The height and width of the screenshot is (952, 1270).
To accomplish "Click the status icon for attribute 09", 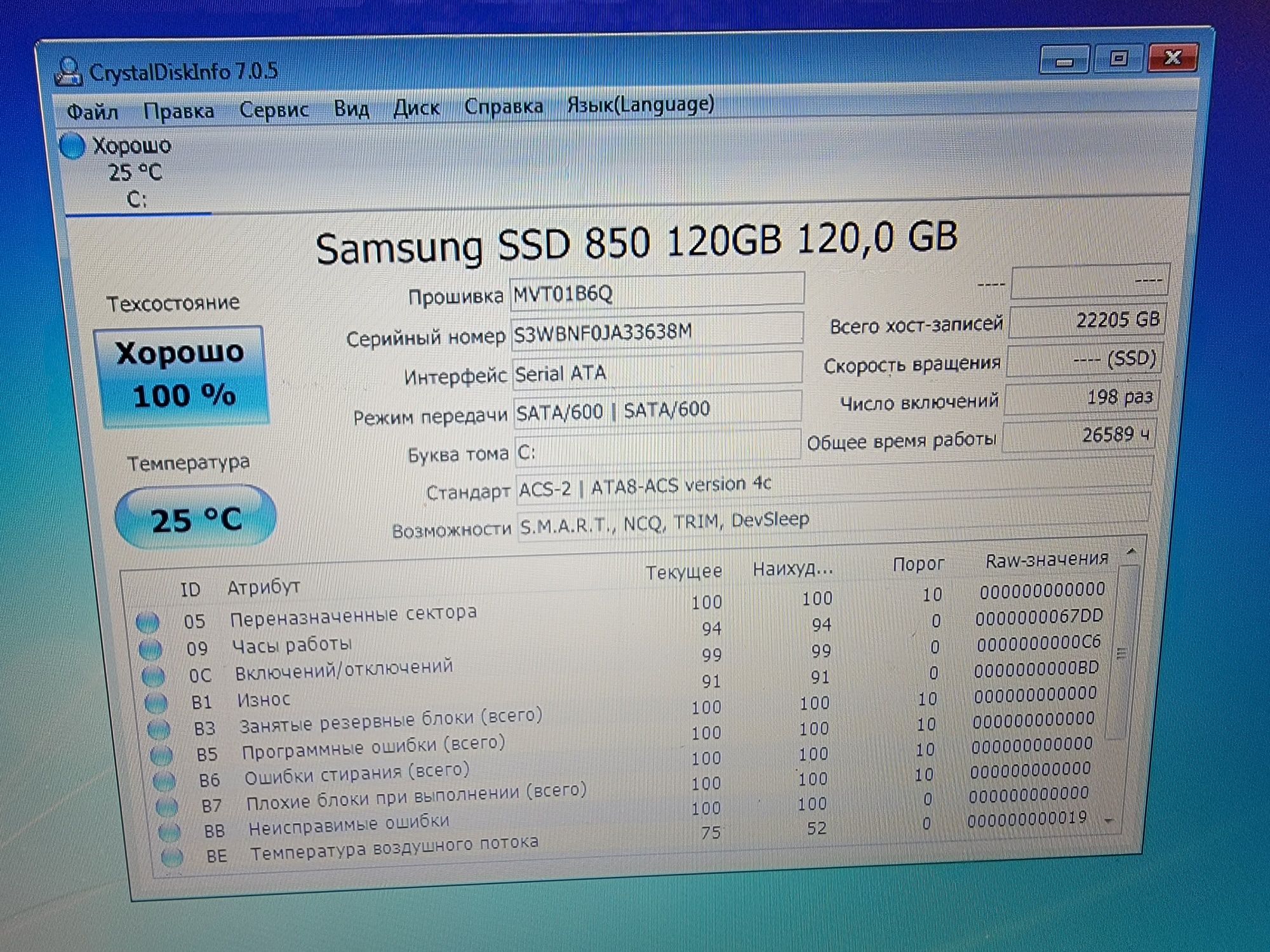I will click(x=150, y=649).
